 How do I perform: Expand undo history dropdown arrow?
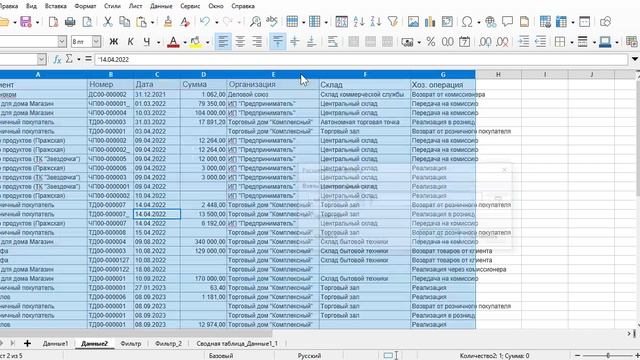coord(216,22)
